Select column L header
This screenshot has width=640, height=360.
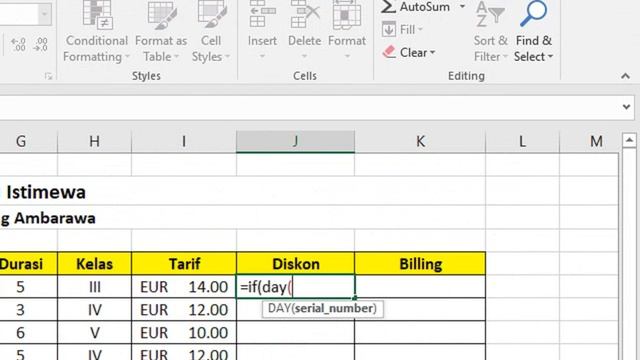pyautogui.click(x=522, y=142)
